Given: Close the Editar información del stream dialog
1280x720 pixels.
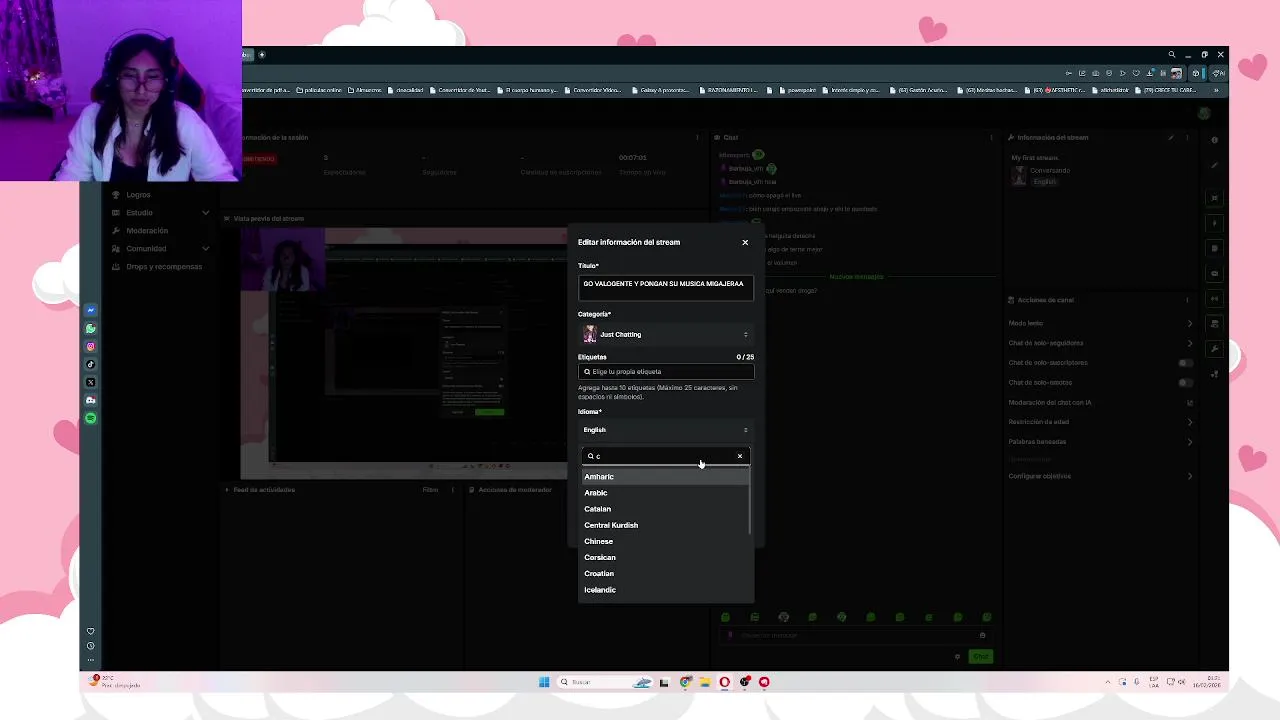Looking at the screenshot, I should coord(745,242).
